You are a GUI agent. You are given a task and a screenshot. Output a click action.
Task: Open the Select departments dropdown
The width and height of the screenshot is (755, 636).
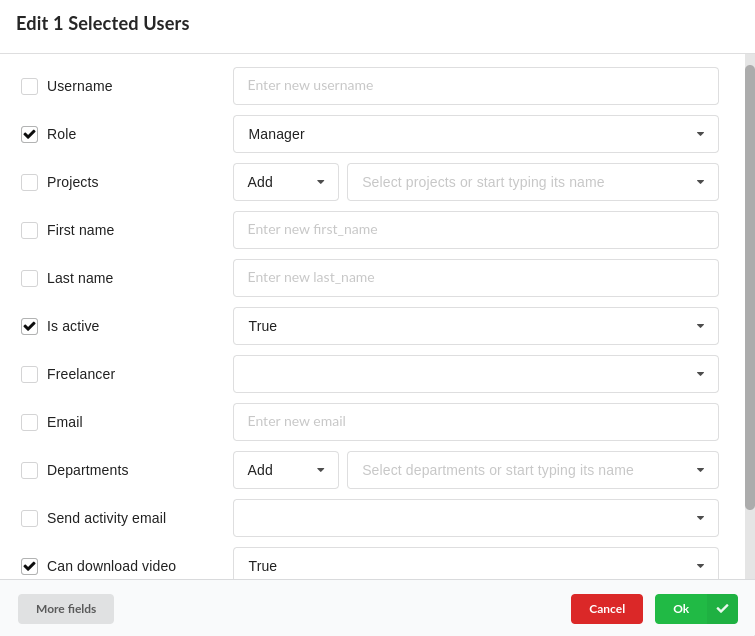tap(532, 470)
